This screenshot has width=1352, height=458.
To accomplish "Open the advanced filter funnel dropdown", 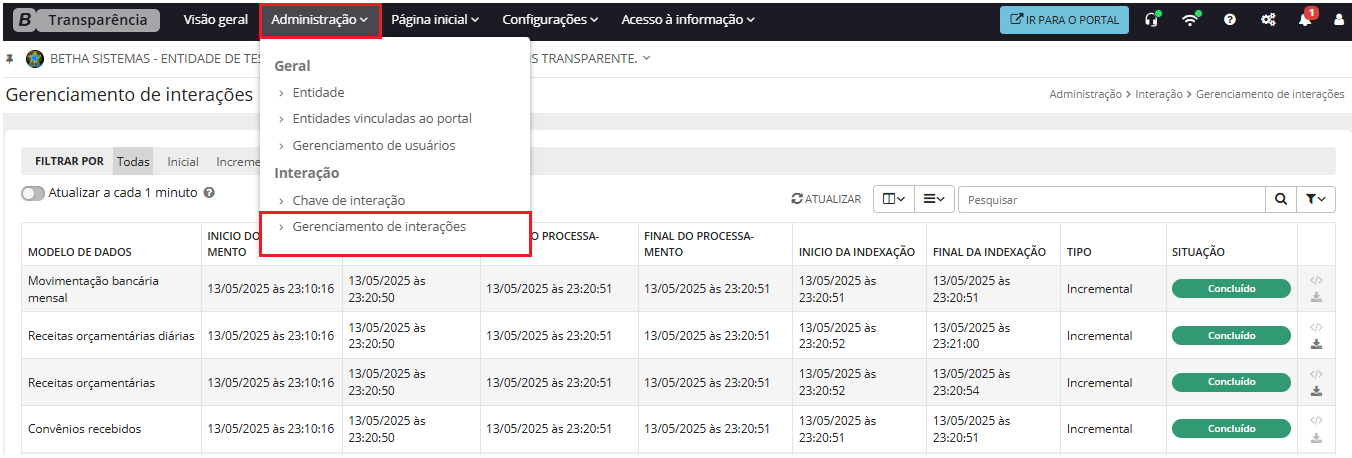I will (1316, 199).
